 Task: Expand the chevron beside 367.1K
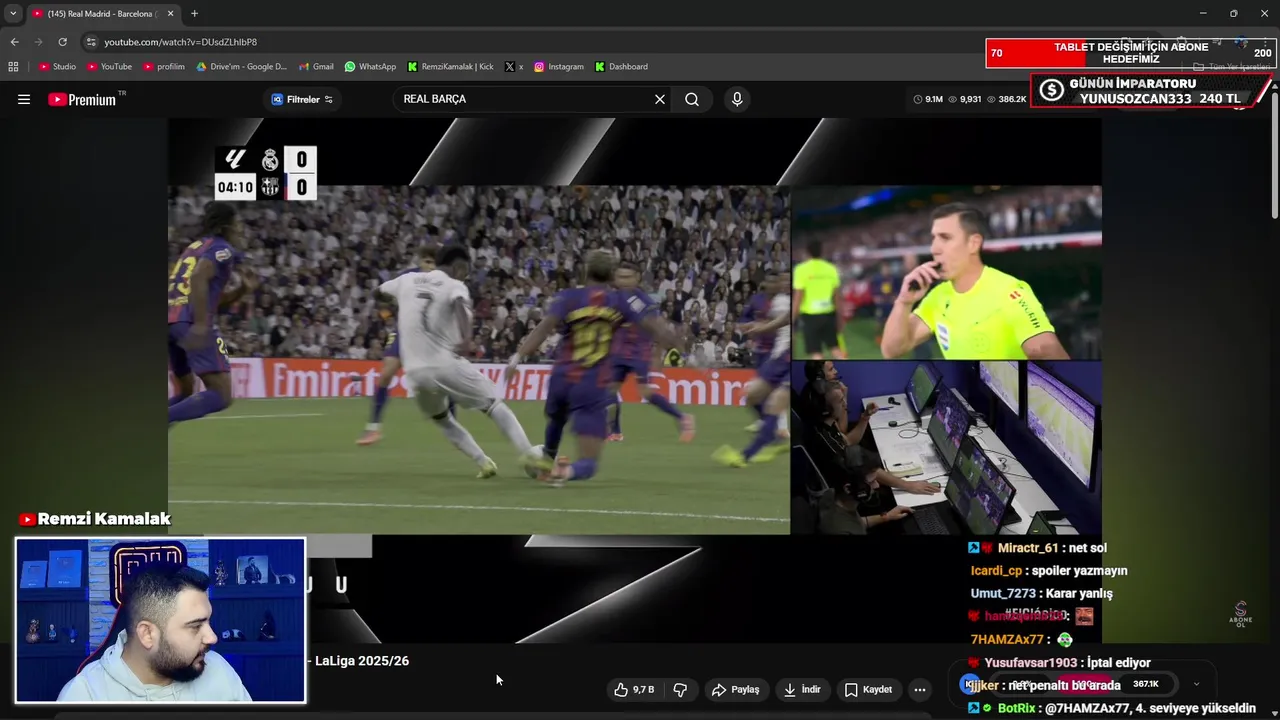point(1196,685)
